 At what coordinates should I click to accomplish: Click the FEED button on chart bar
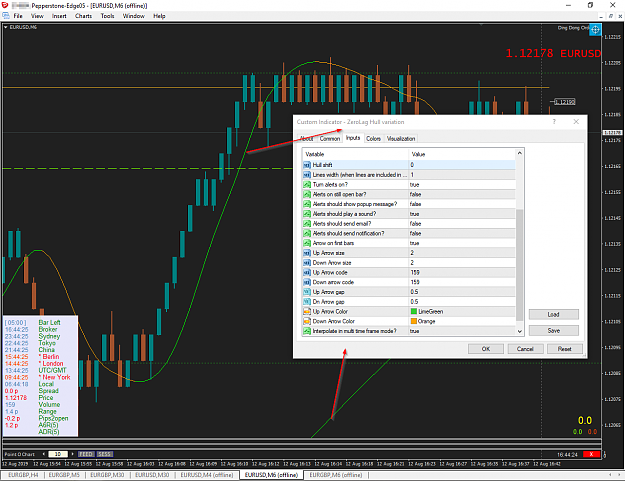(86, 454)
